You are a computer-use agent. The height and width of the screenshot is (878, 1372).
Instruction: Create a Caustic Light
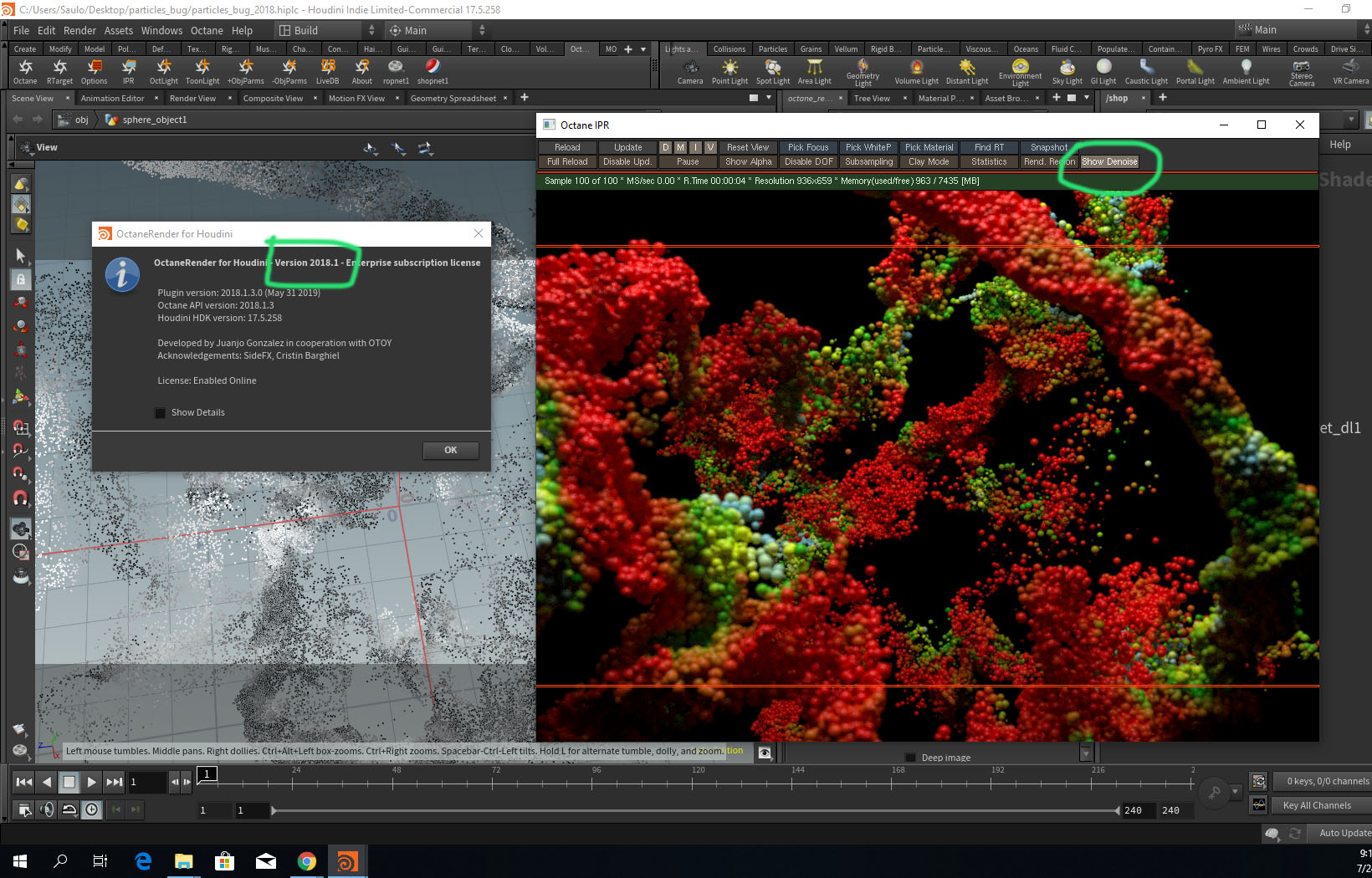click(x=1146, y=72)
